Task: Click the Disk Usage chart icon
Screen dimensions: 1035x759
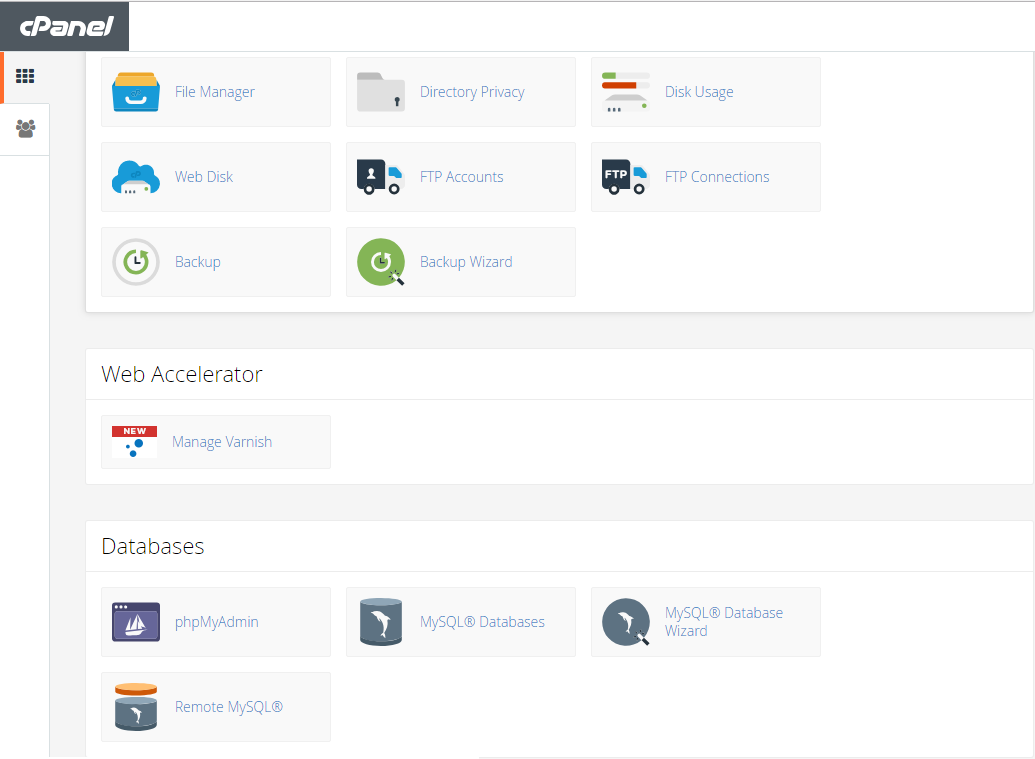Action: pos(625,91)
